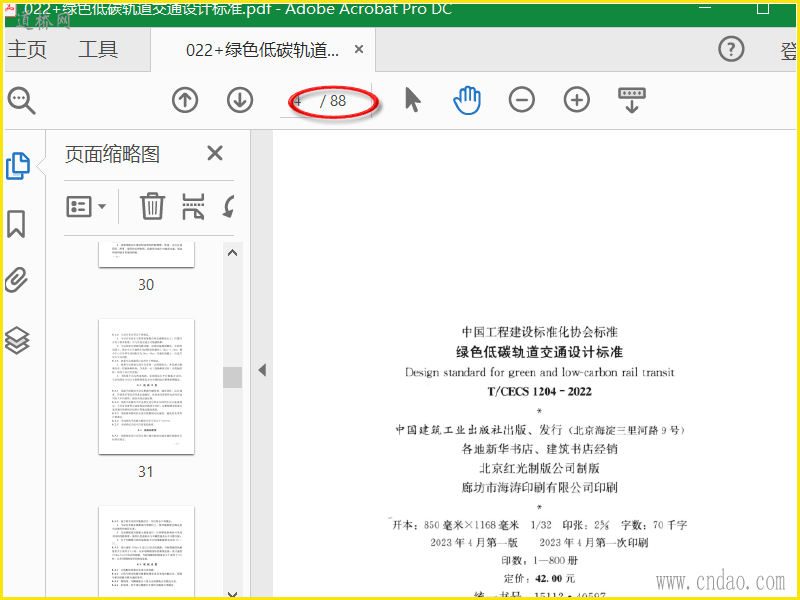Viewport: 800px width, 600px height.
Task: Click the text T/CECS 1204-2022
Action: (539, 391)
